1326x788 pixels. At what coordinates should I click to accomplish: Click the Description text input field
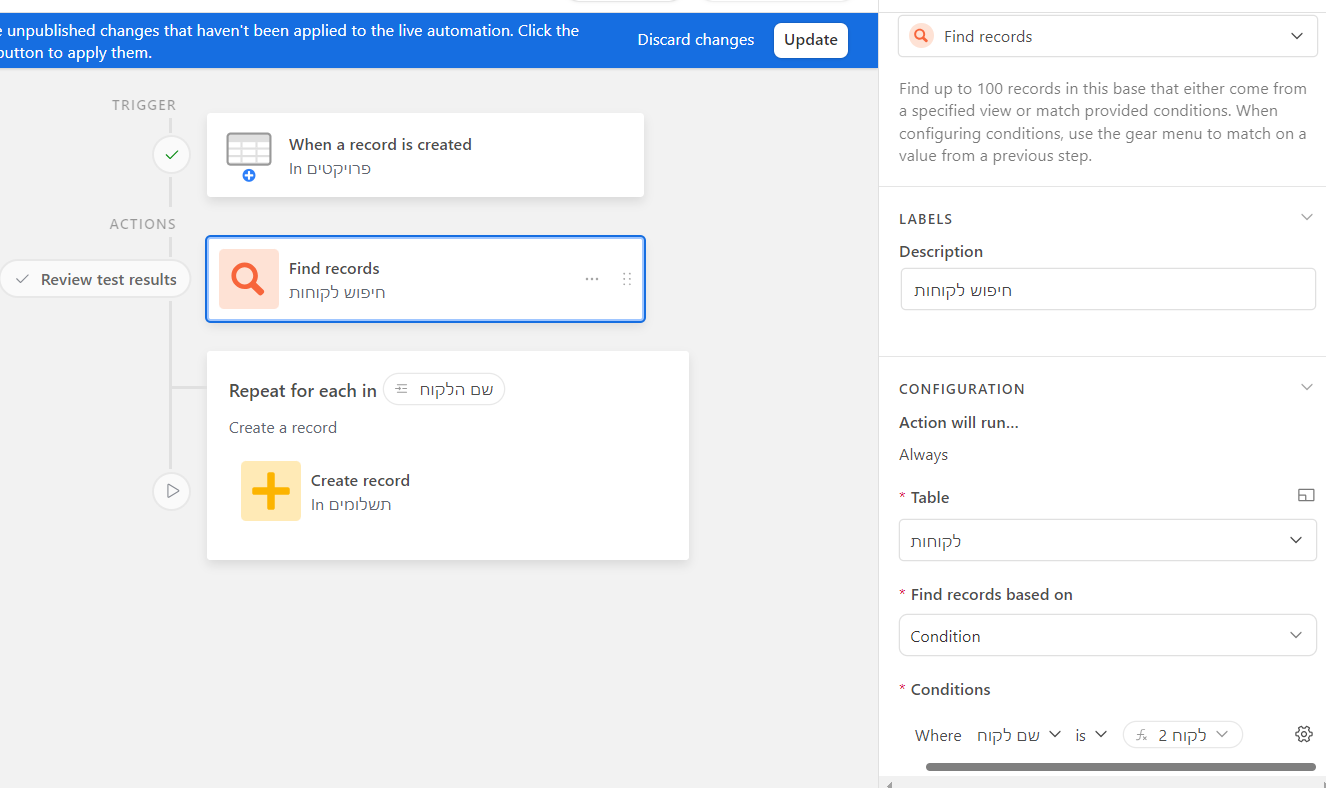(x=1107, y=290)
